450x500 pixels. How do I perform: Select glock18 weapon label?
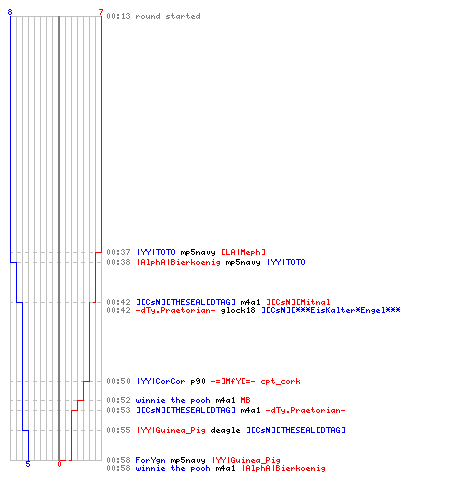tap(238, 310)
